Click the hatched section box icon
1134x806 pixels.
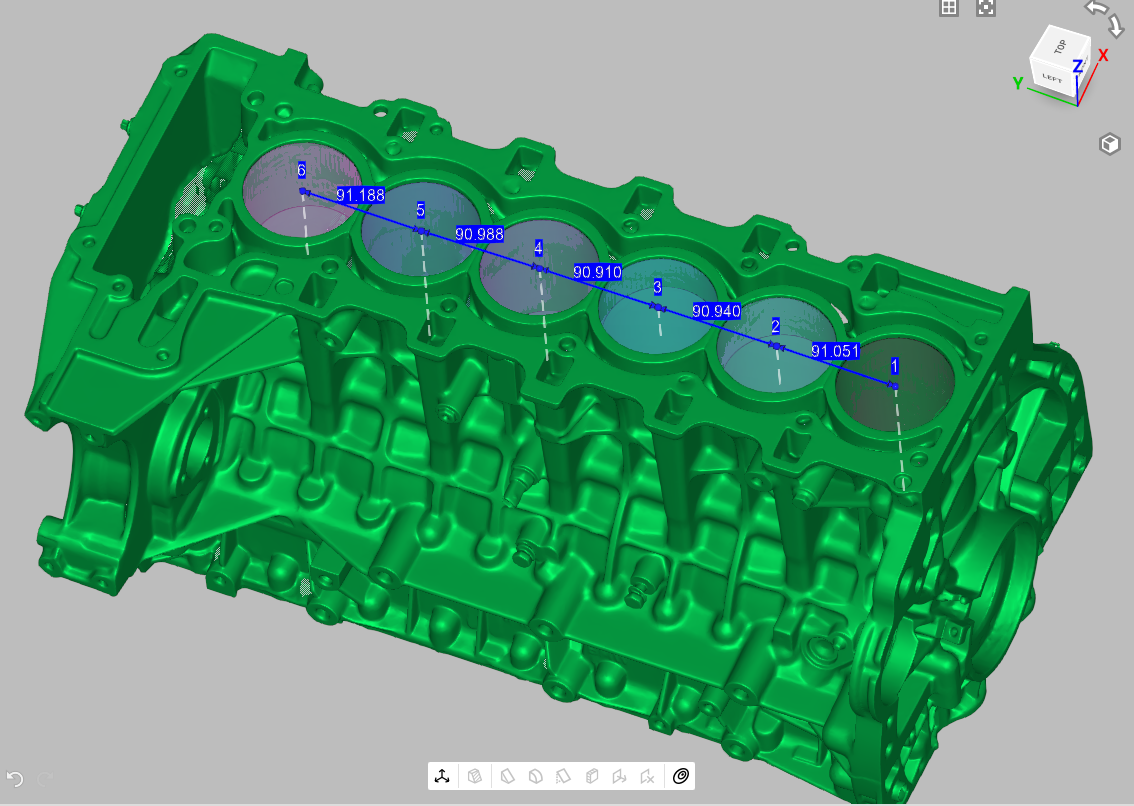(475, 776)
